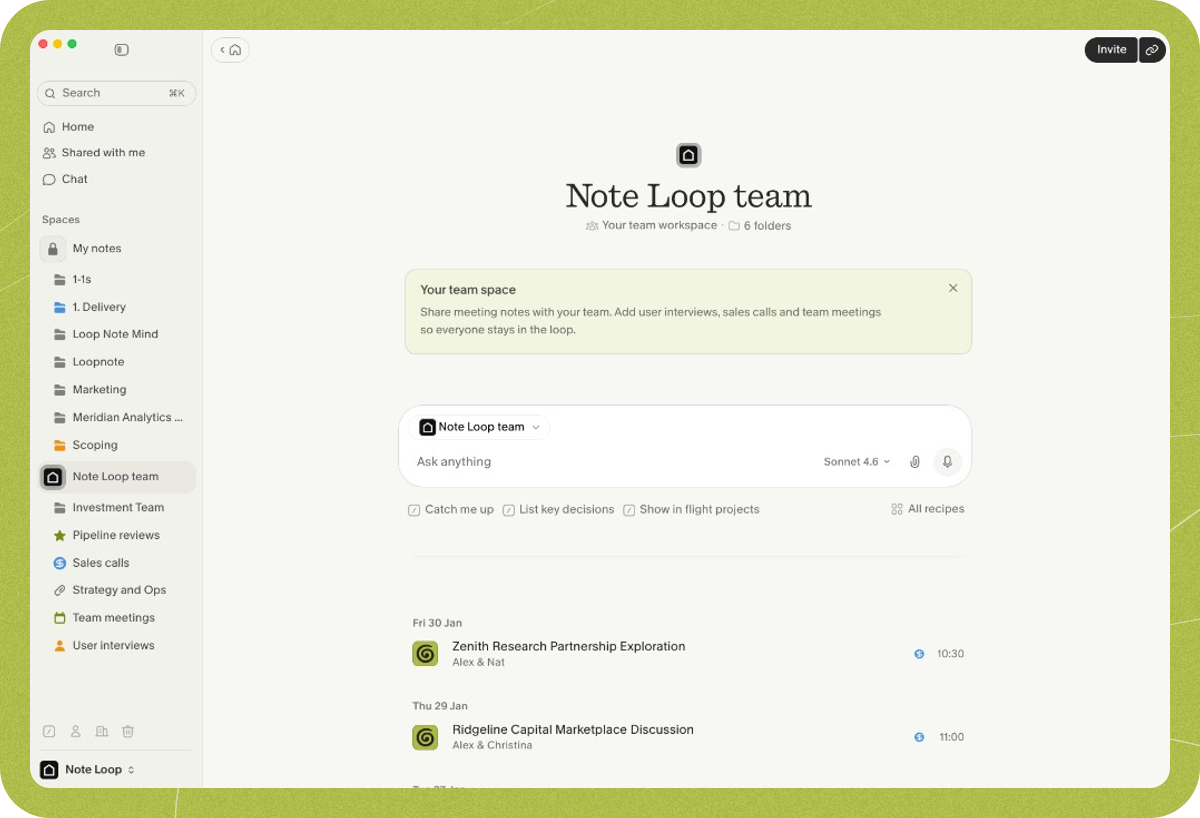1200x818 pixels.
Task: Run the List key decisions recipe
Action: [x=558, y=510]
